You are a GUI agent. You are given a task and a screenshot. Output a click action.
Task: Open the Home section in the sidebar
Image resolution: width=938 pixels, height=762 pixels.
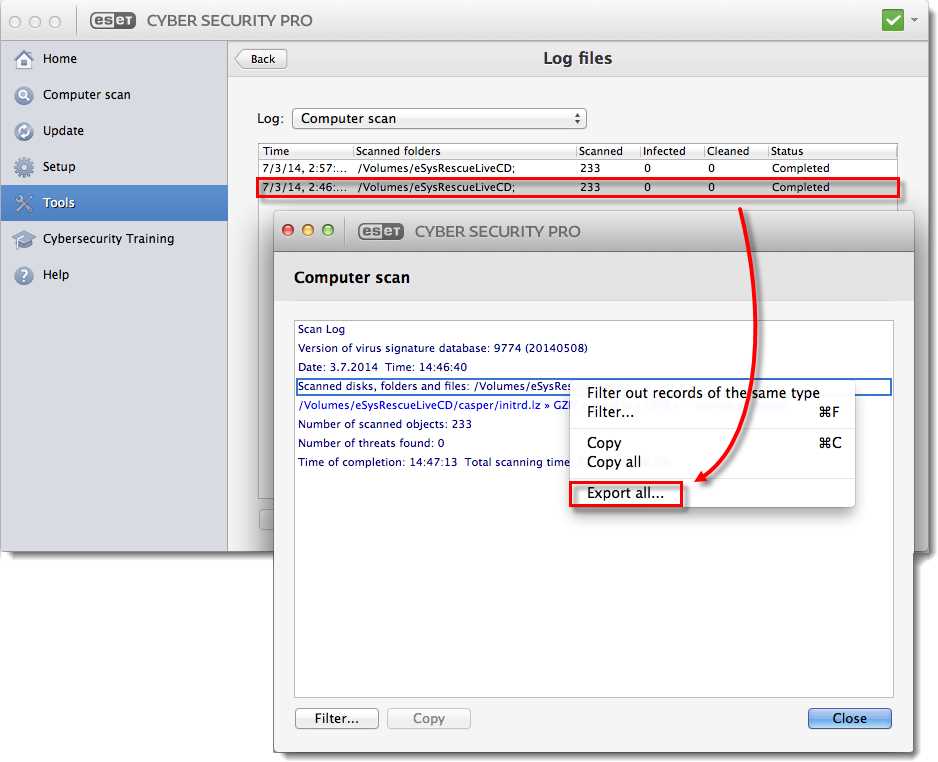click(x=60, y=59)
